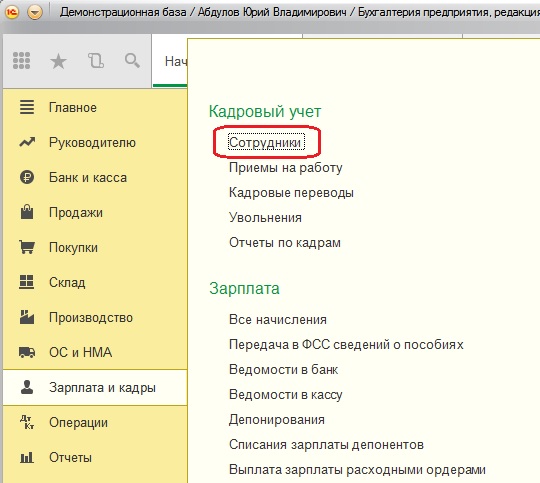Open Все начисления link
The width and height of the screenshot is (540, 483).
click(278, 319)
